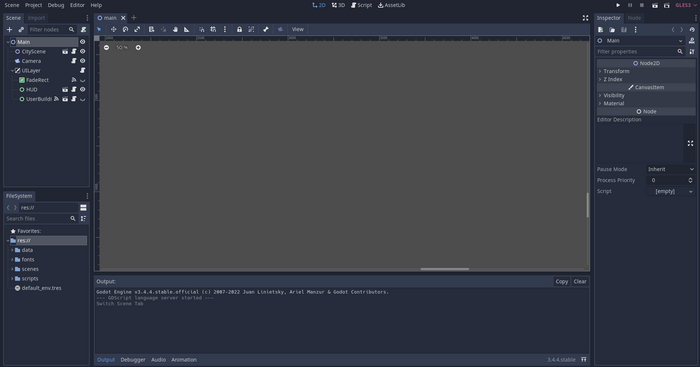Show the hidden FadeRect node
Screen dimensions: 700x367
83,80
